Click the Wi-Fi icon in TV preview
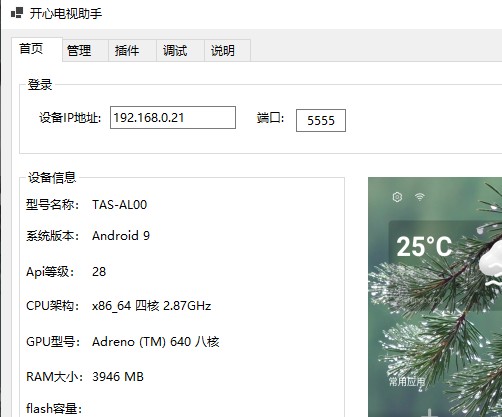This screenshot has height=417, width=502. [420, 196]
